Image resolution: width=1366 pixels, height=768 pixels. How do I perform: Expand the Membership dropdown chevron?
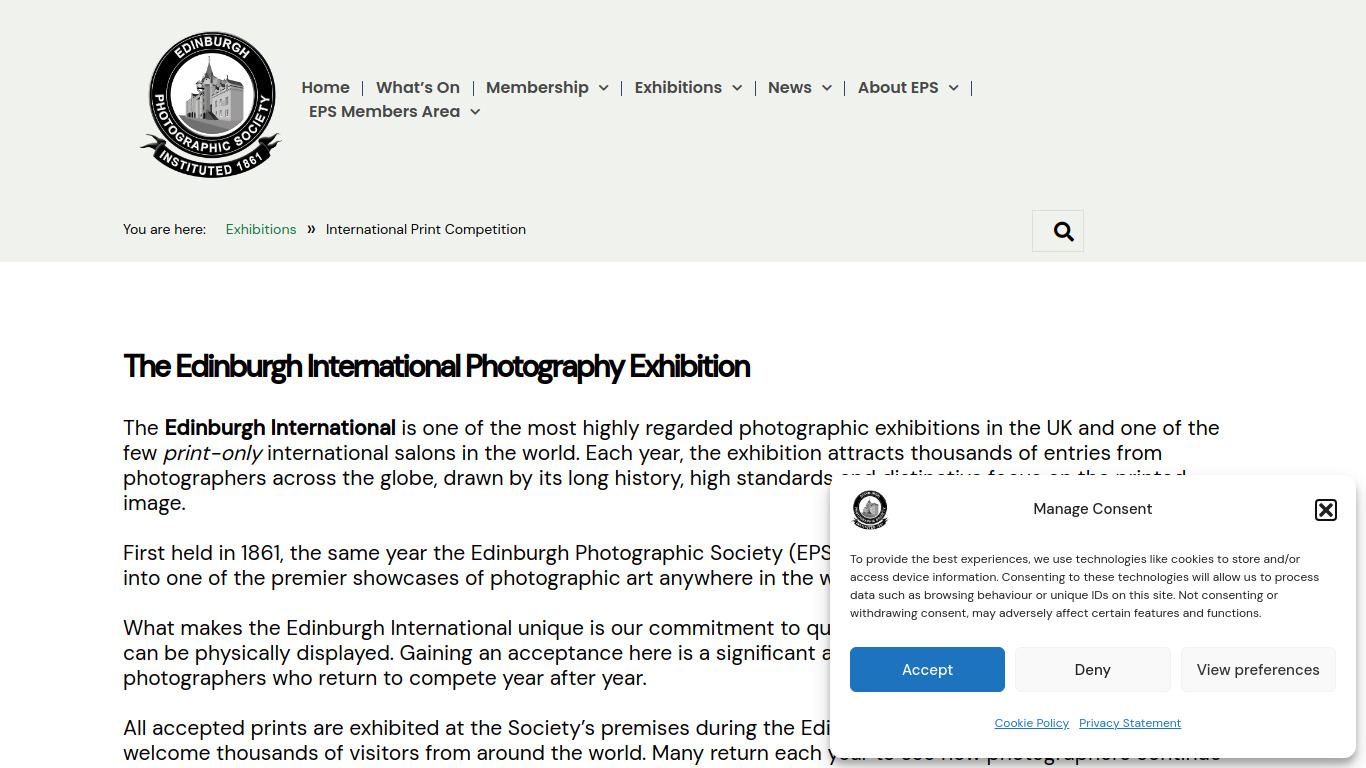604,88
